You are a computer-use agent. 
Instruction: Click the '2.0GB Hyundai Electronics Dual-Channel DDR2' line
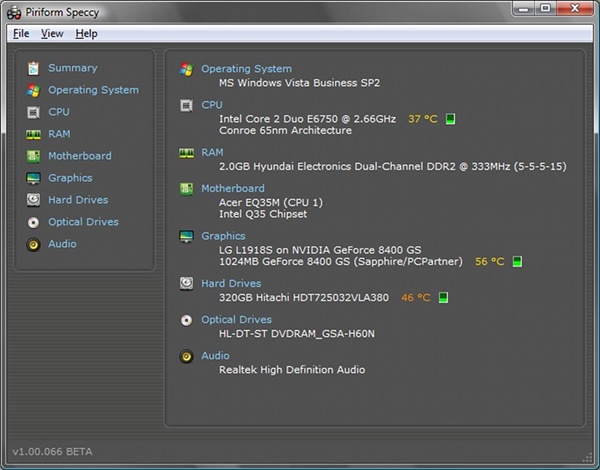click(x=393, y=167)
